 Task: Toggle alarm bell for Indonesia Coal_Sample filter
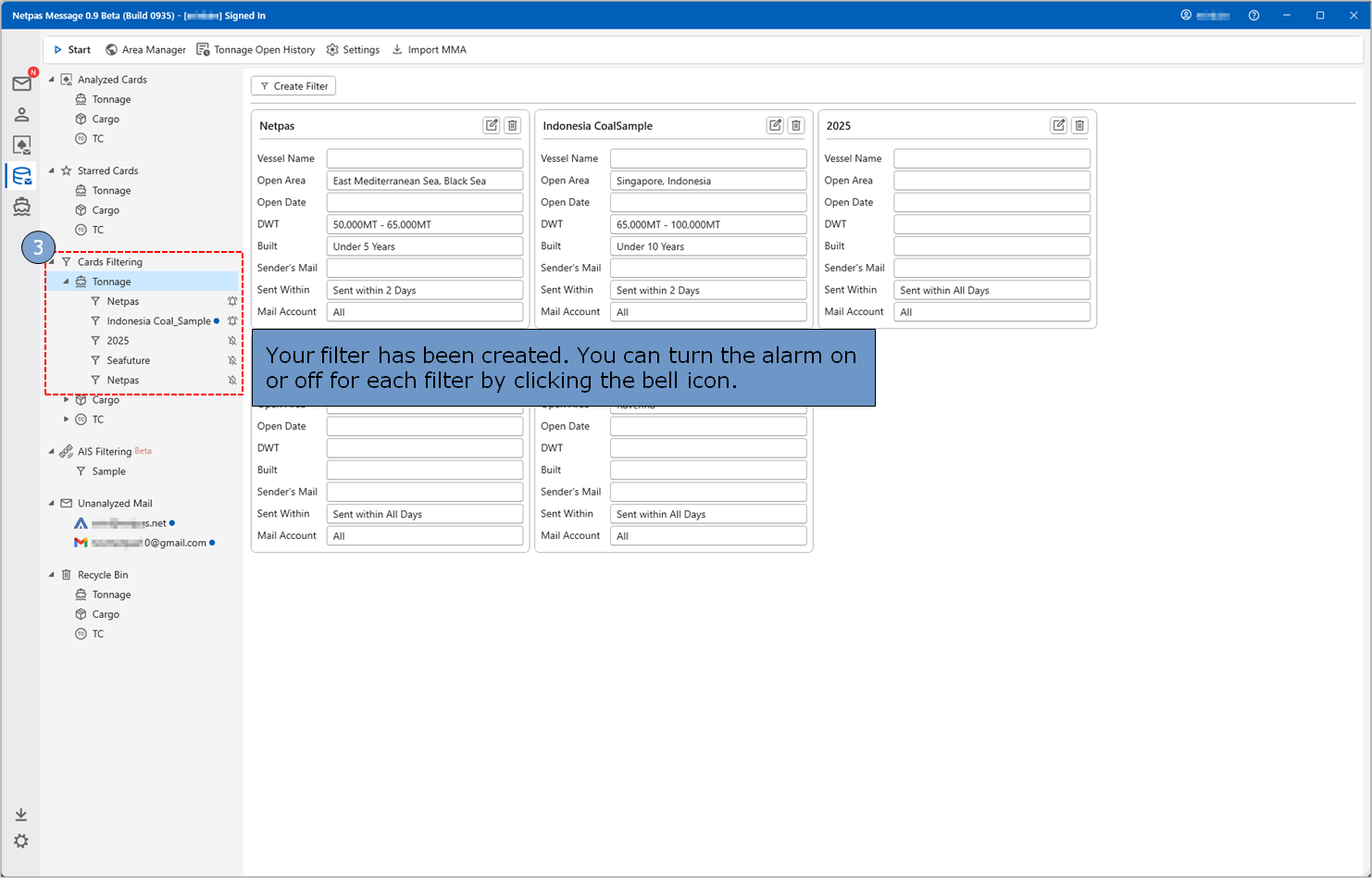[x=232, y=321]
